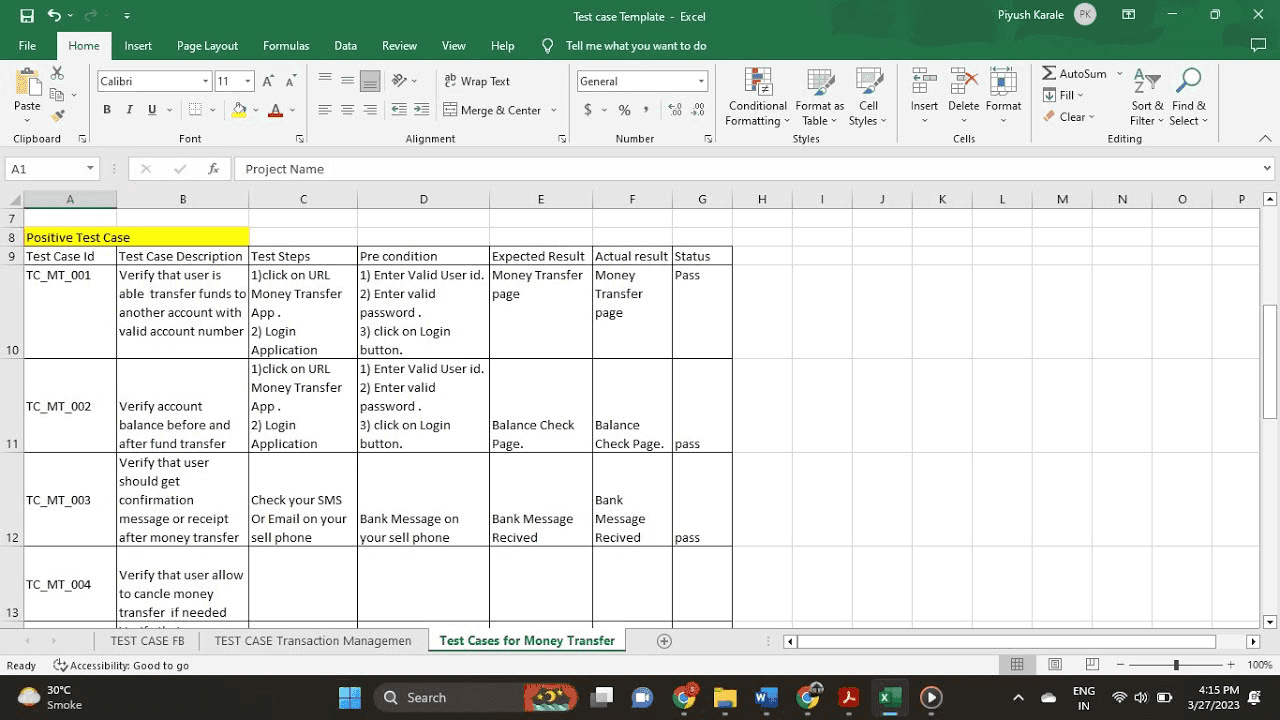Click the Insert Function fx icon
The height and width of the screenshot is (720, 1280).
[213, 169]
